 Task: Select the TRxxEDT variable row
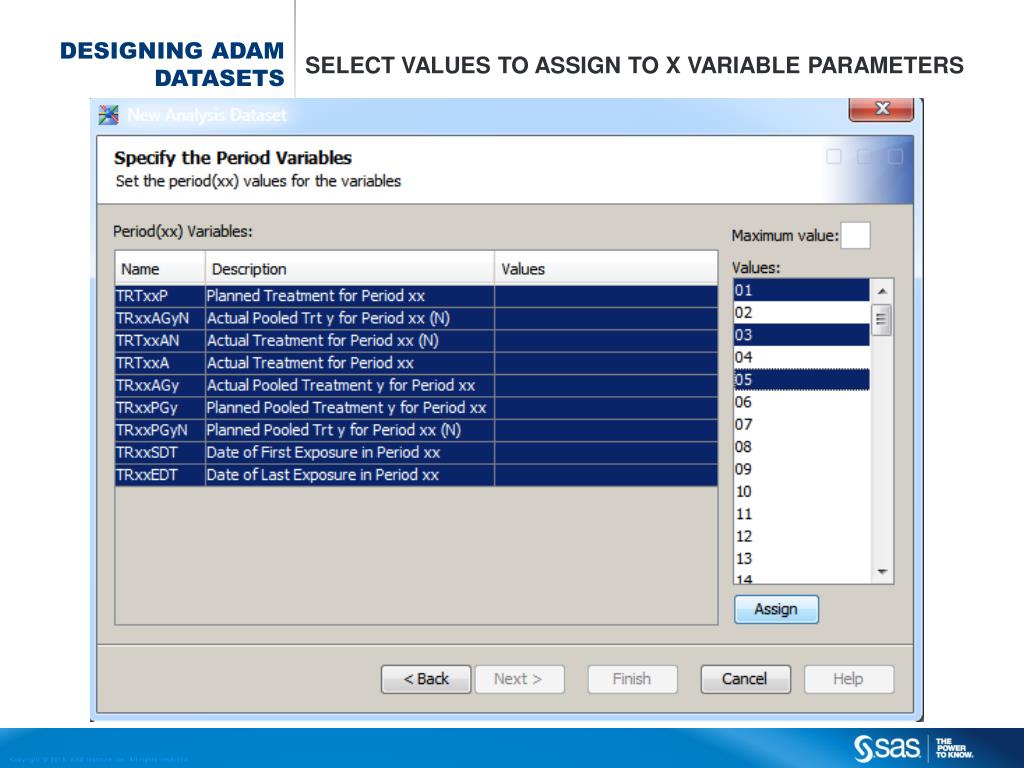coord(300,475)
